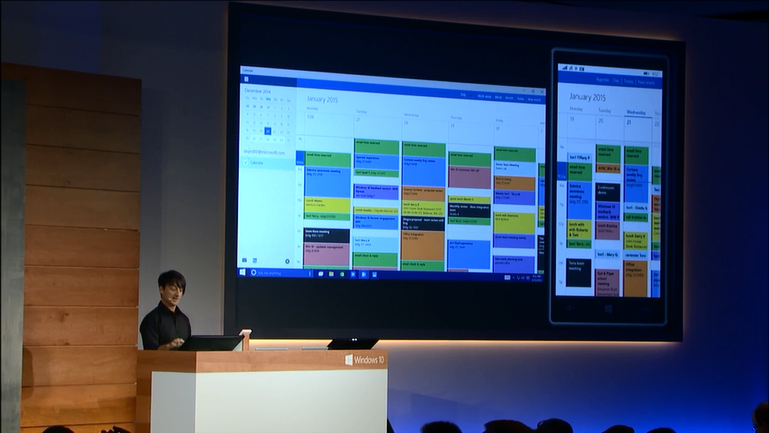This screenshot has width=769, height=433.
Task: Tap Agenda on the phone calendar
Action: (602, 79)
